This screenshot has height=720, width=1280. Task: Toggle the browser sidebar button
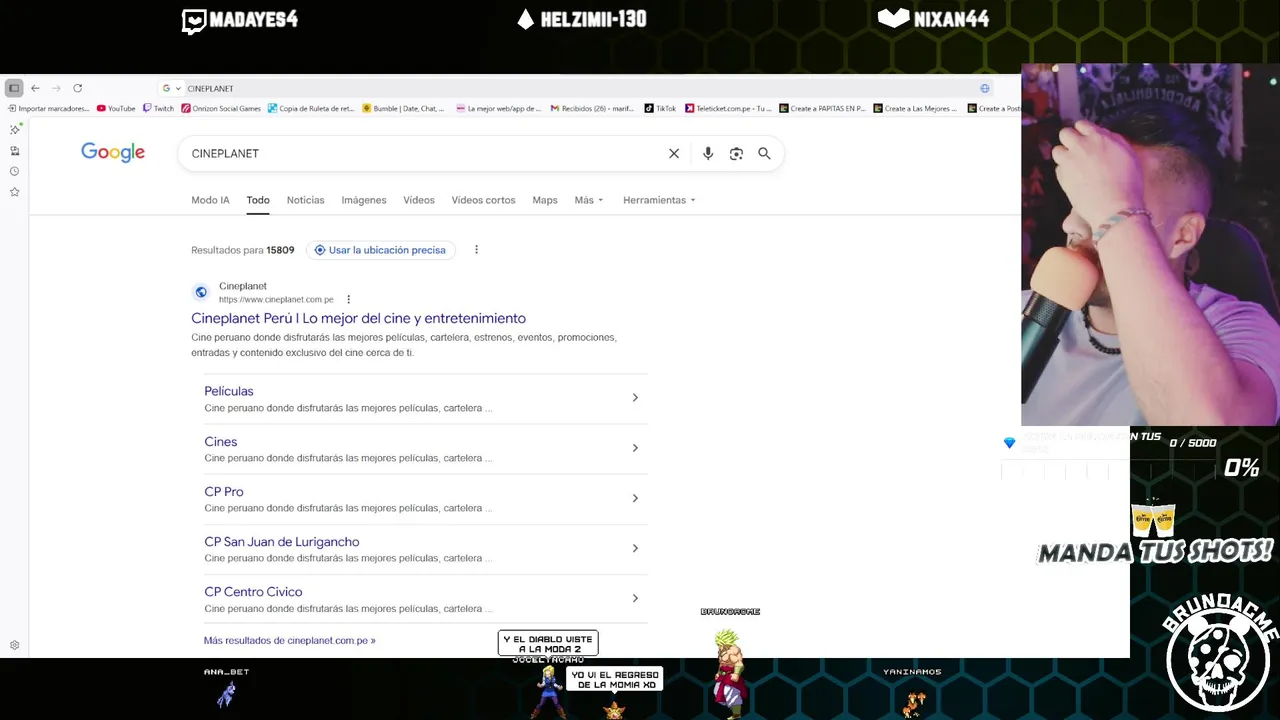click(x=14, y=88)
